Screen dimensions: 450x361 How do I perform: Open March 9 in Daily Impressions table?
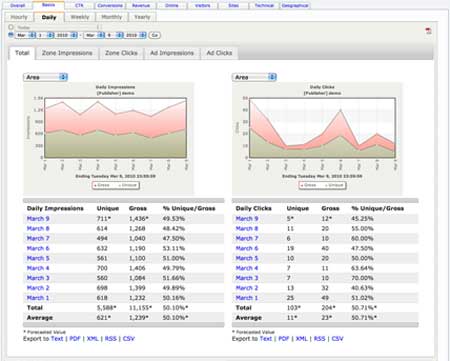(x=38, y=219)
